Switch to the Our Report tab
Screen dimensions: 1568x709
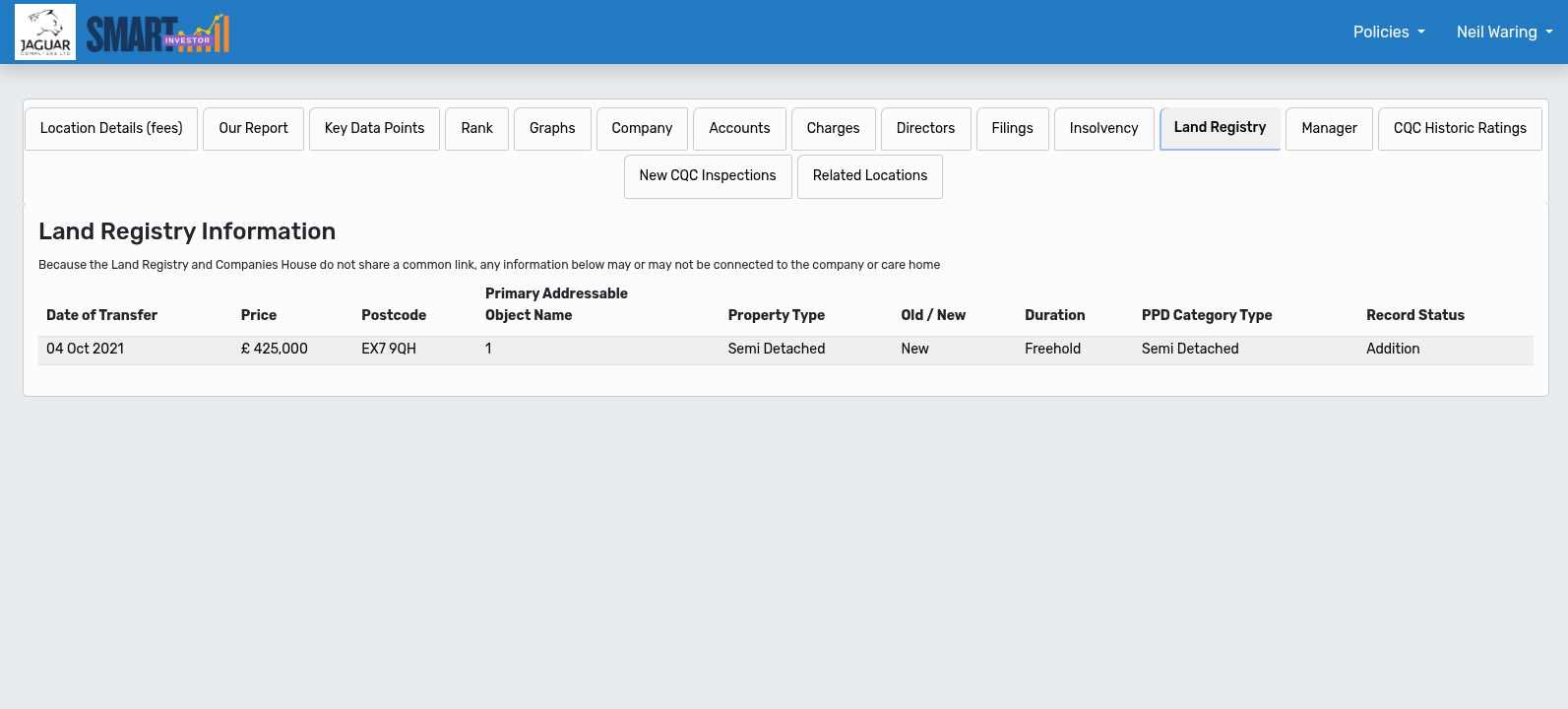[253, 128]
